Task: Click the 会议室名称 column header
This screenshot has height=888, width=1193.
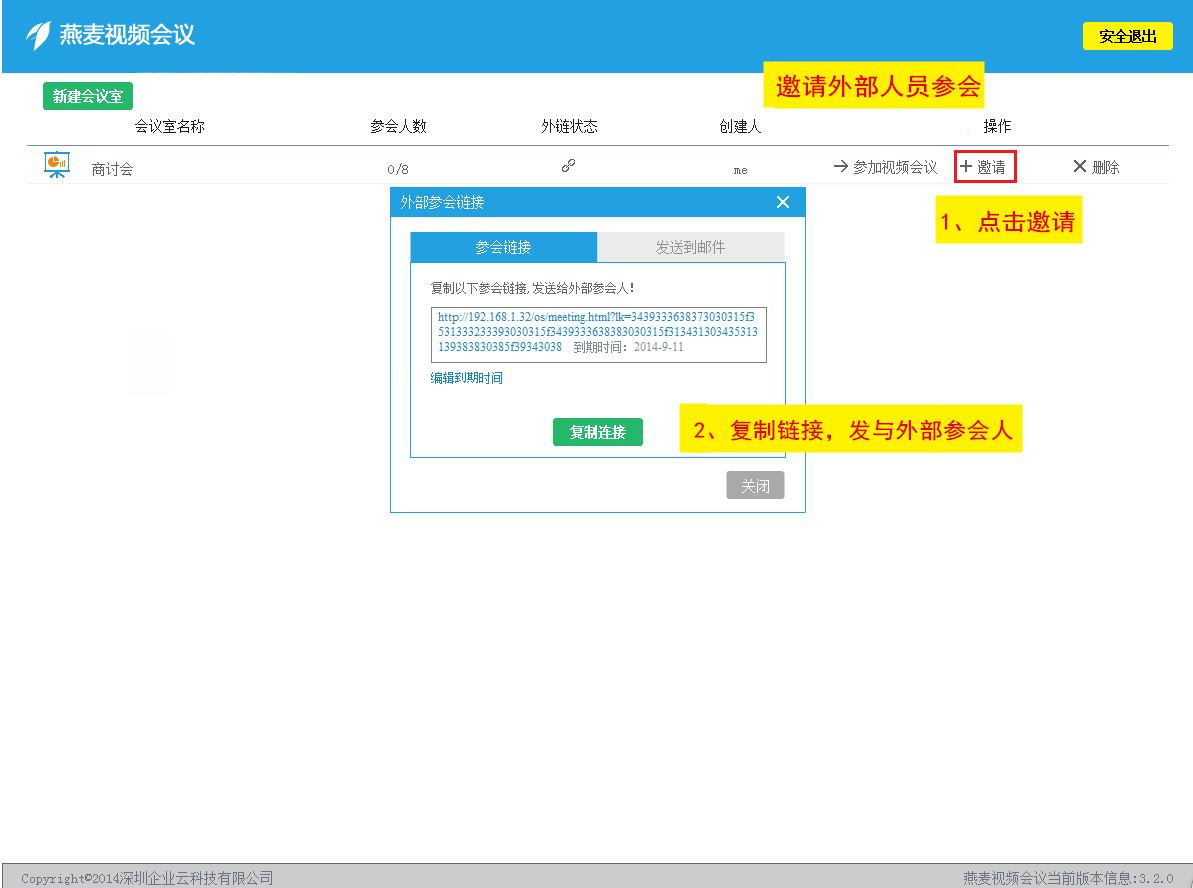Action: tap(169, 126)
